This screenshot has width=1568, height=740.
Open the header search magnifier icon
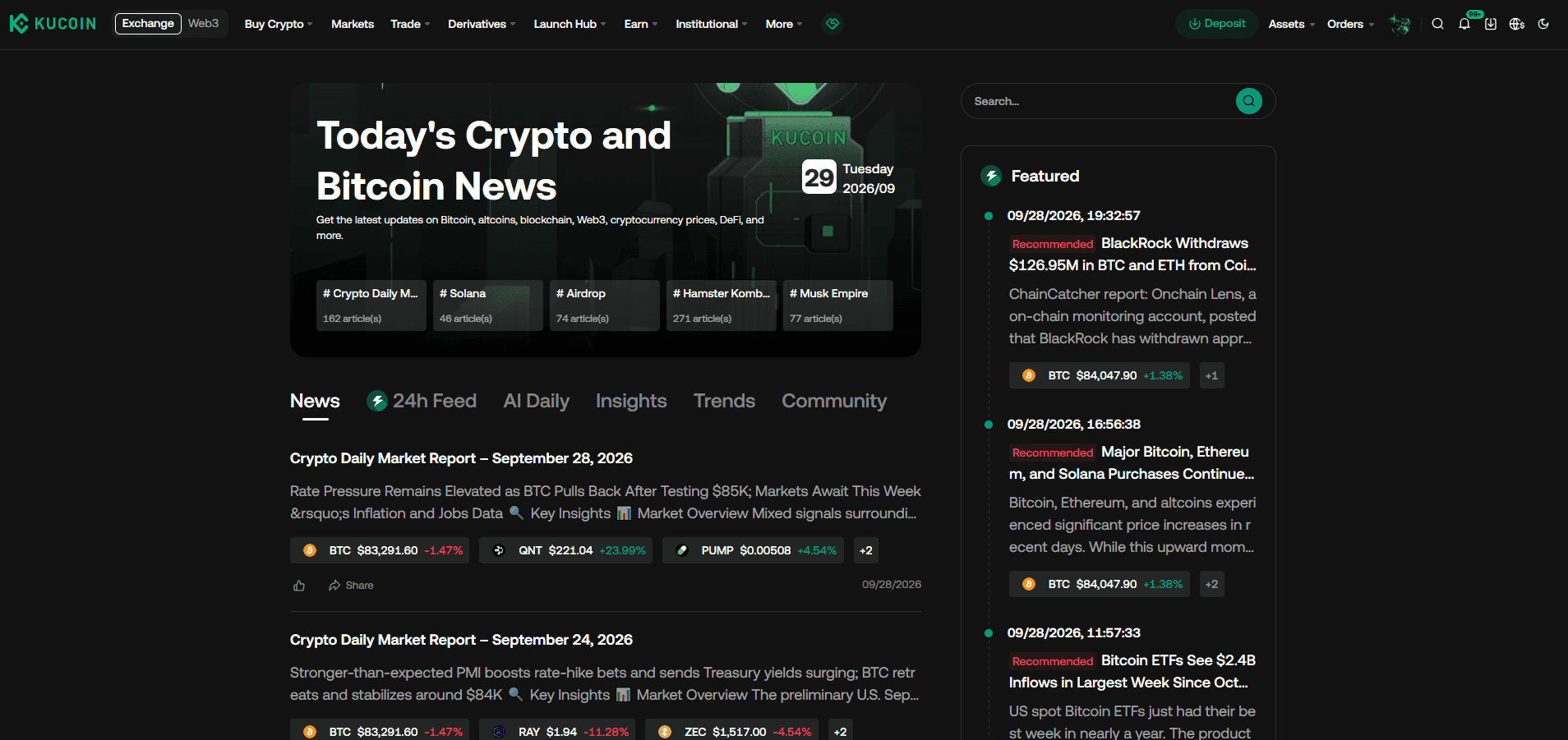pyautogui.click(x=1437, y=24)
